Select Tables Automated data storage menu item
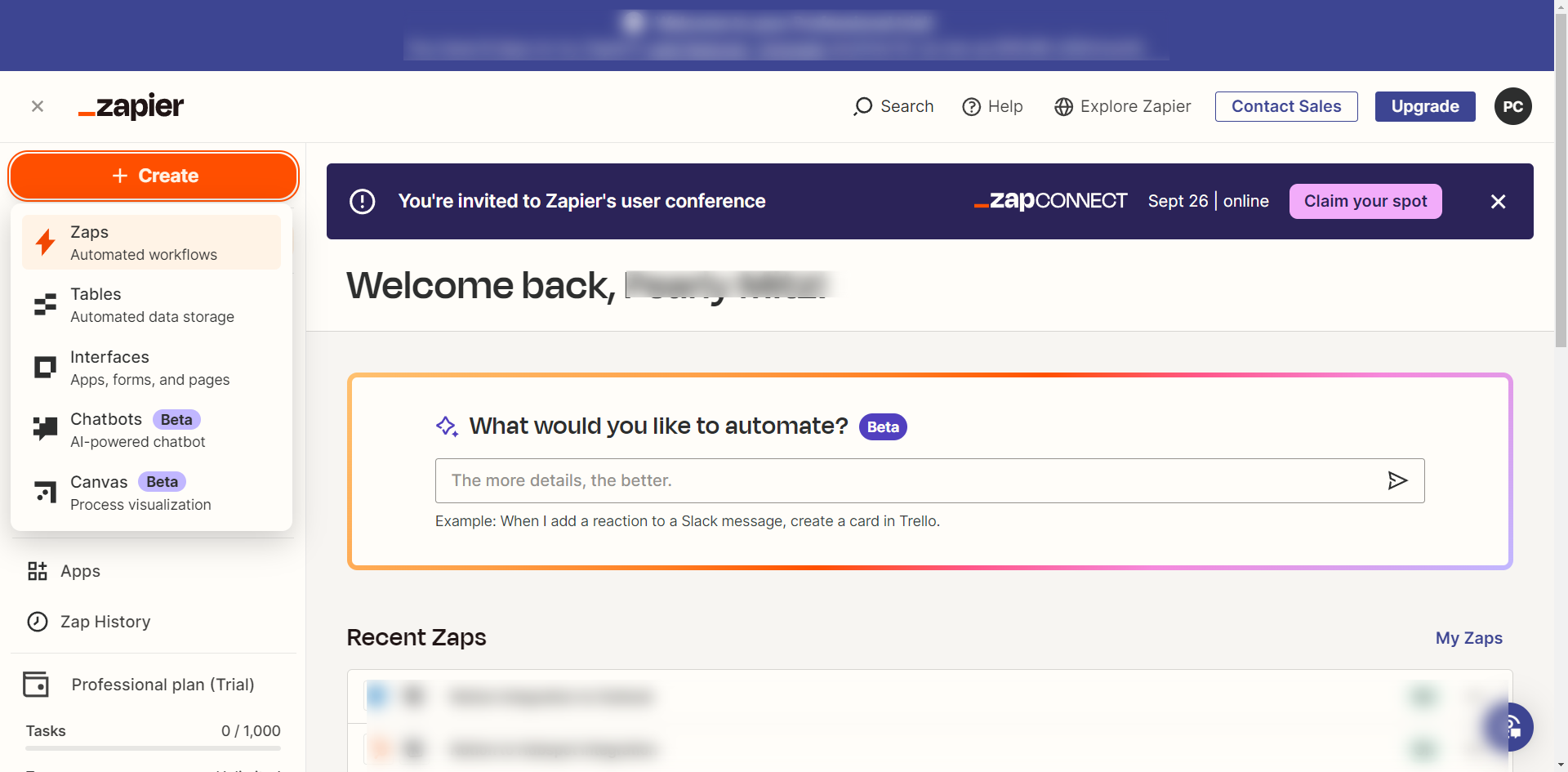Screen dimensions: 1568x772 (x=152, y=305)
